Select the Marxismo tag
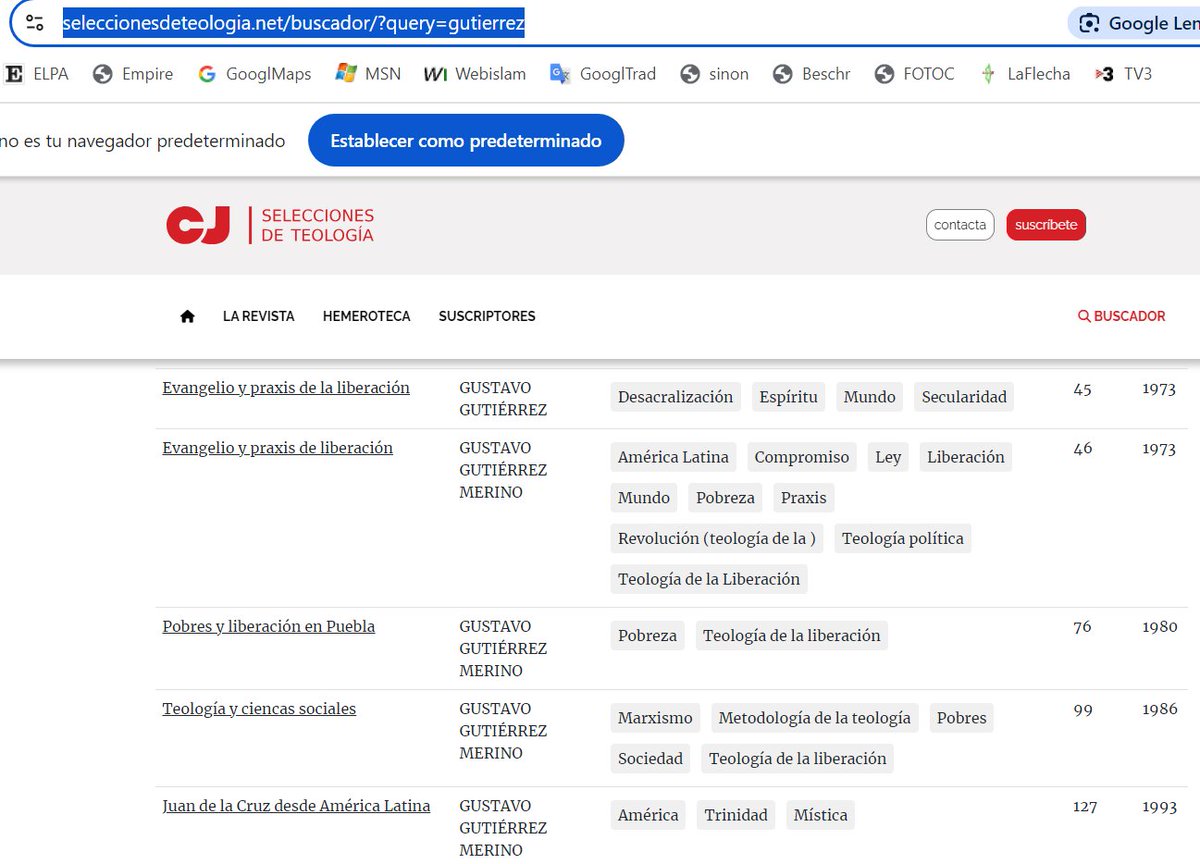Screen dimensions: 1200x864 tap(655, 718)
